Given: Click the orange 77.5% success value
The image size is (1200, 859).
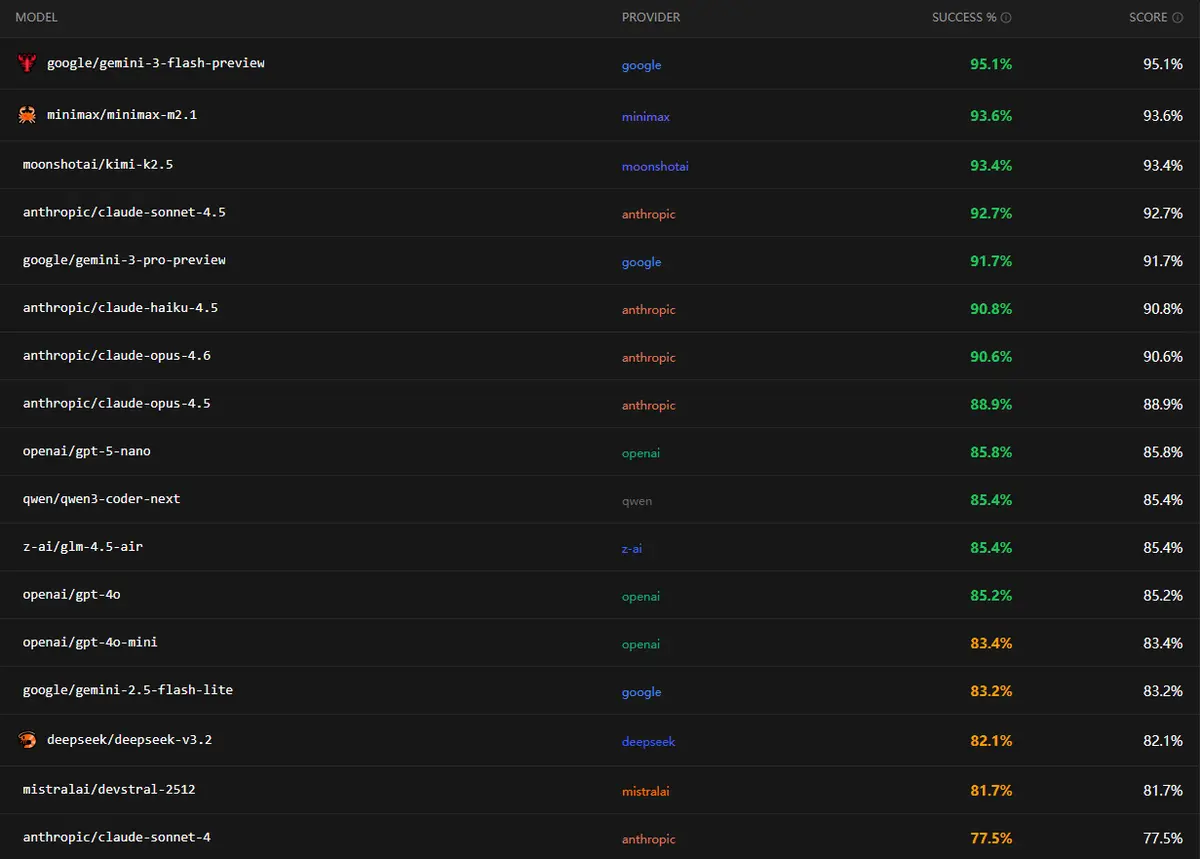Looking at the screenshot, I should [991, 838].
